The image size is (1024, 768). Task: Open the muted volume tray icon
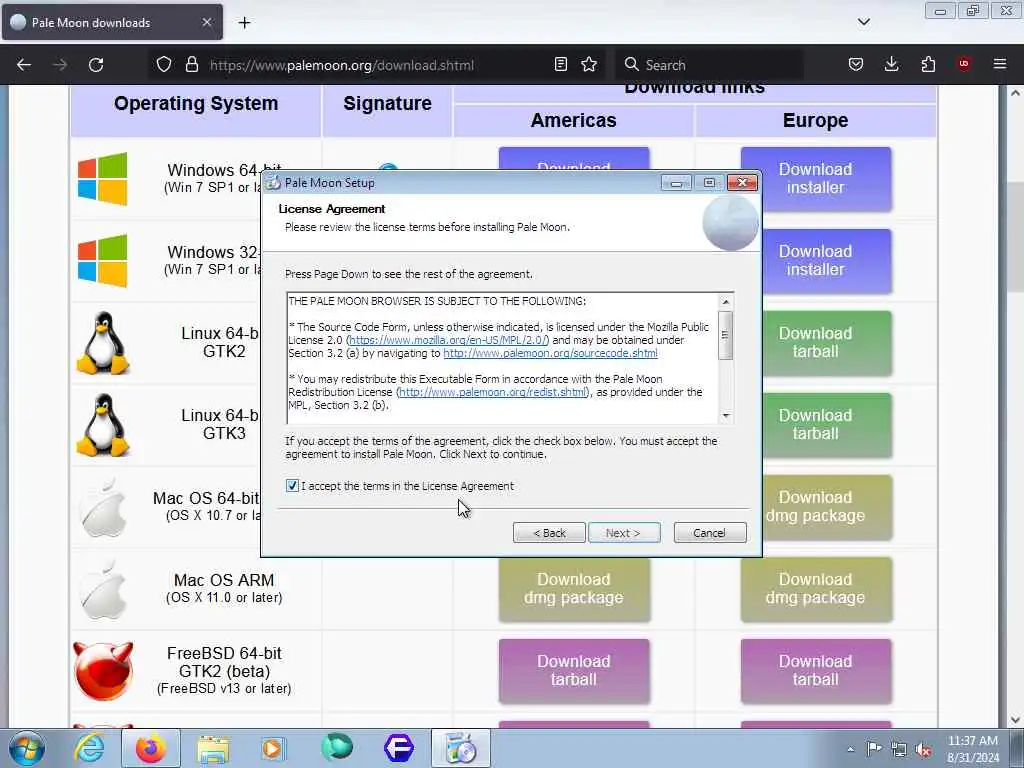click(x=923, y=750)
